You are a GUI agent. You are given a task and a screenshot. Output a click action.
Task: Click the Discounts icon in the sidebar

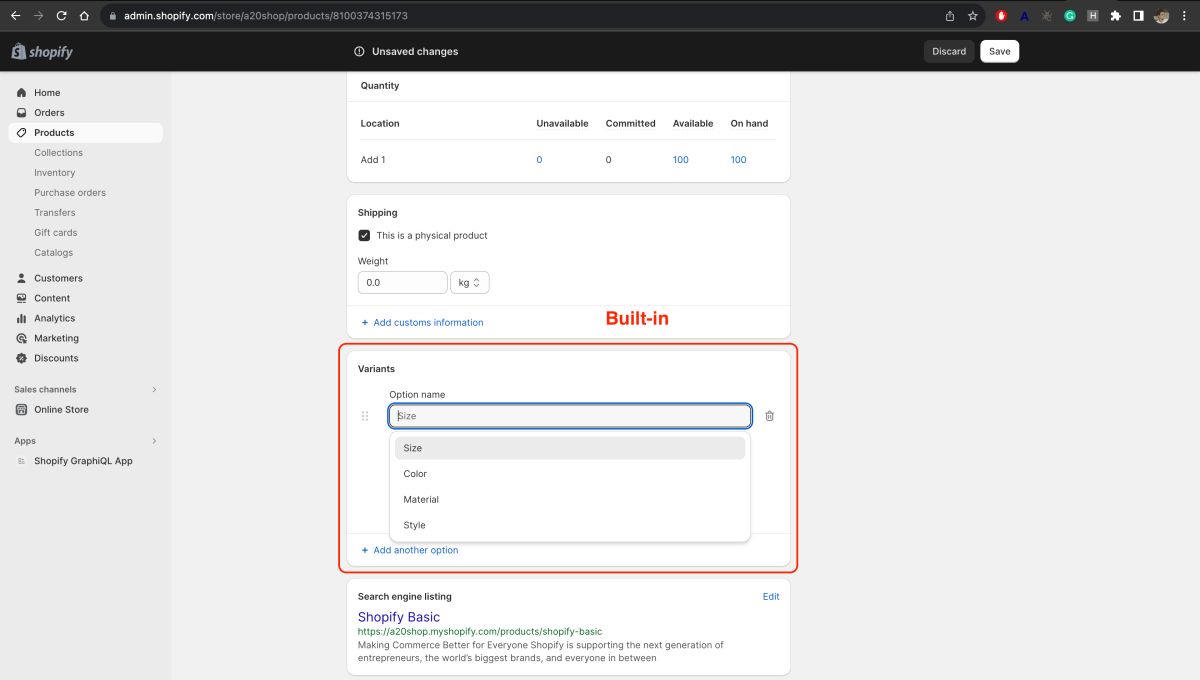coord(22,358)
